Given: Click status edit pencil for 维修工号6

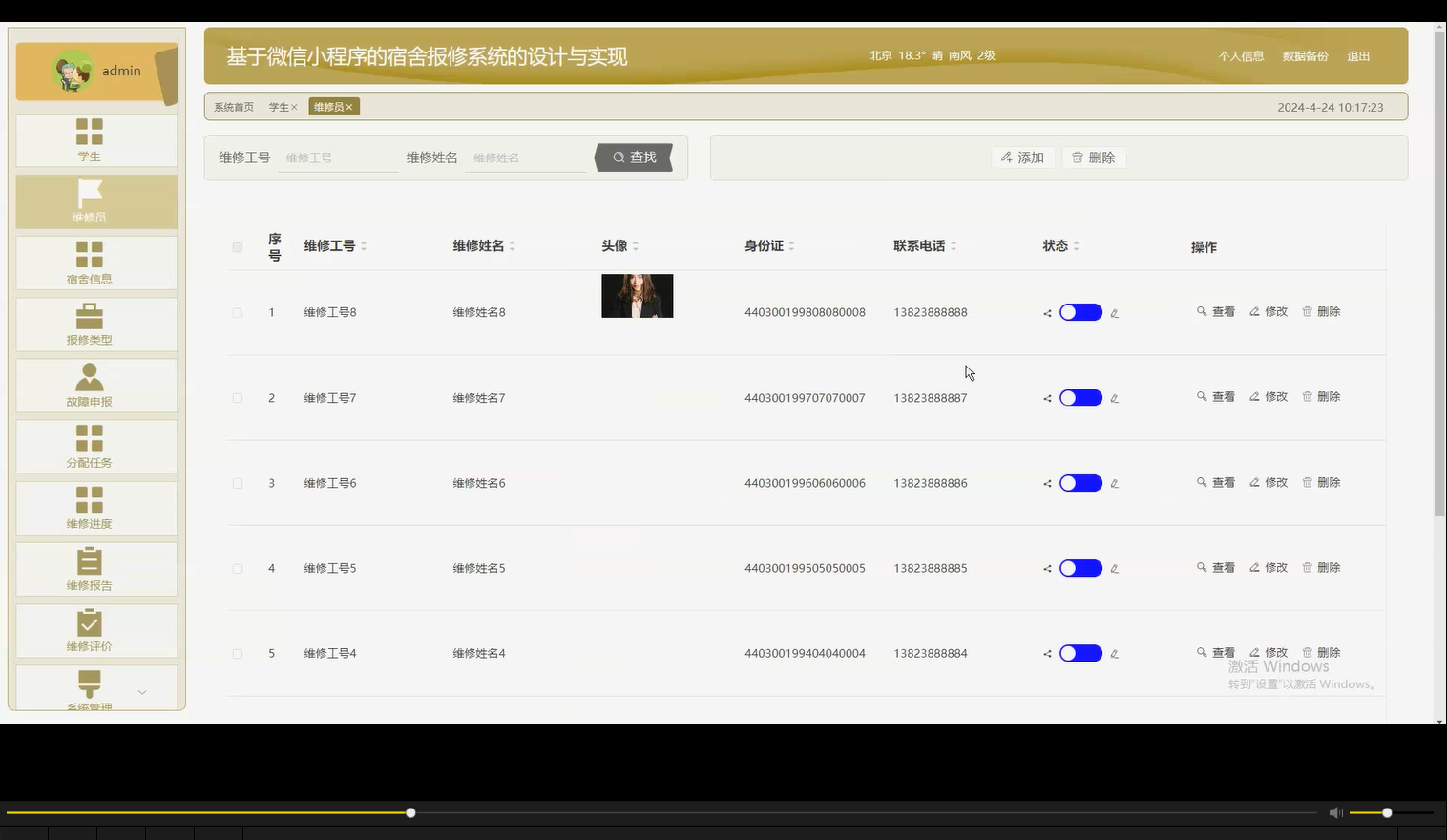Looking at the screenshot, I should (1114, 484).
